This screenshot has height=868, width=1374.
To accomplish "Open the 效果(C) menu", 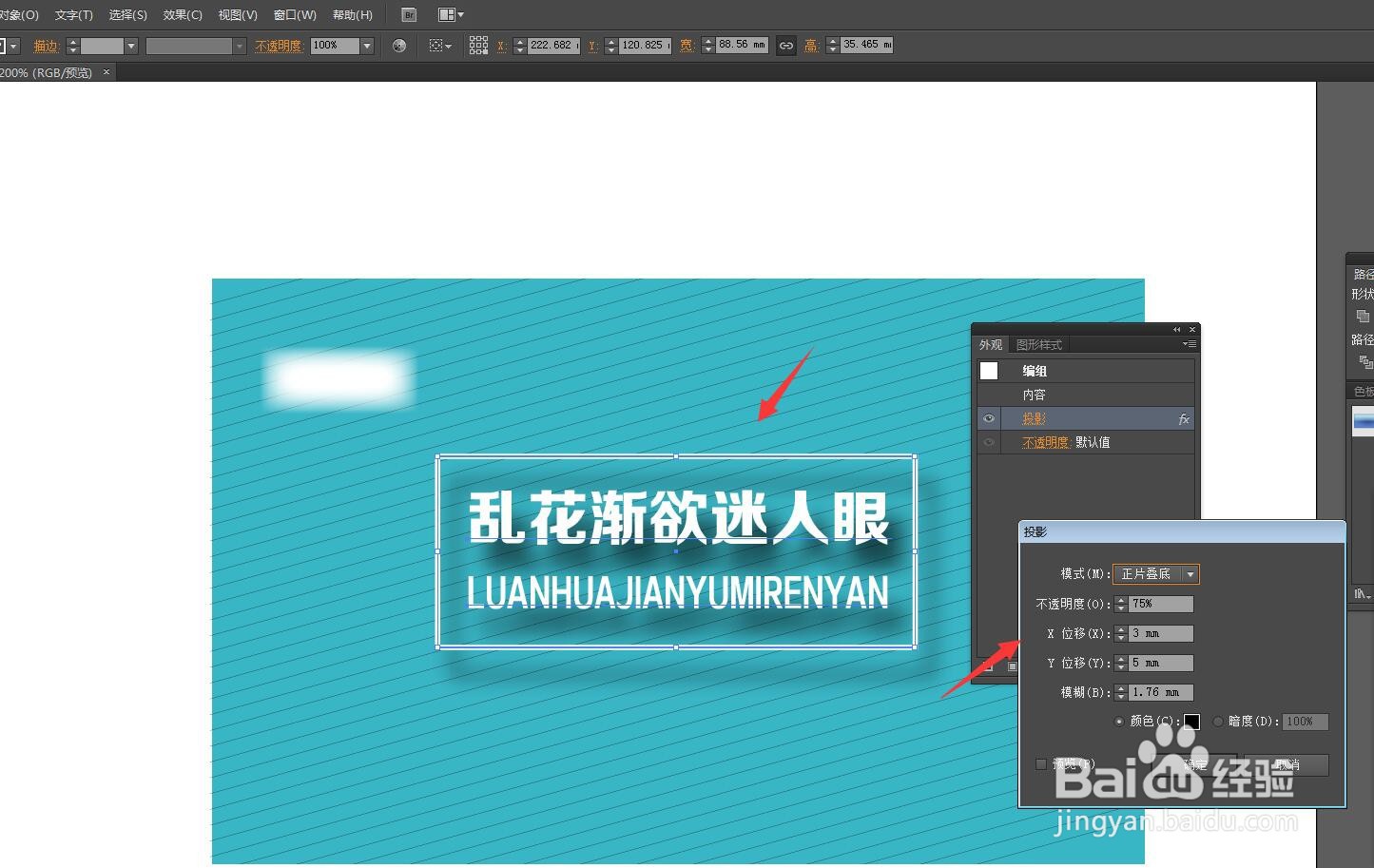I will 182,14.
